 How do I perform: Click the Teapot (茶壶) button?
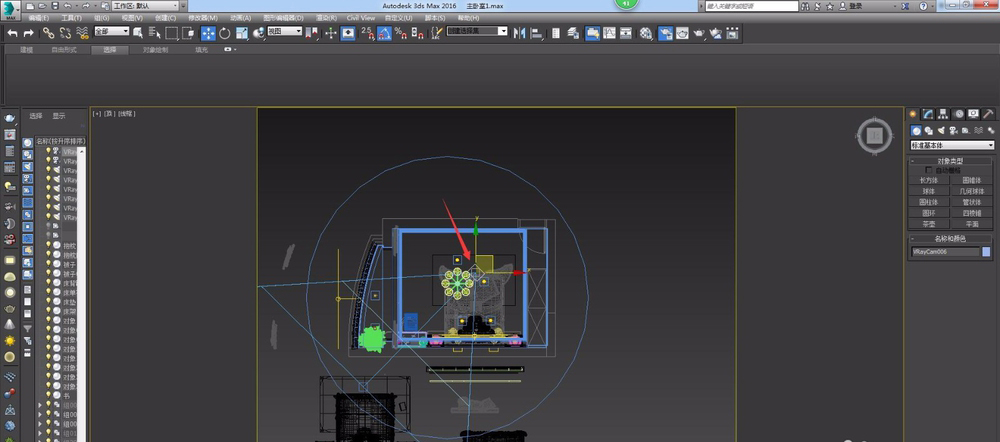click(929, 224)
